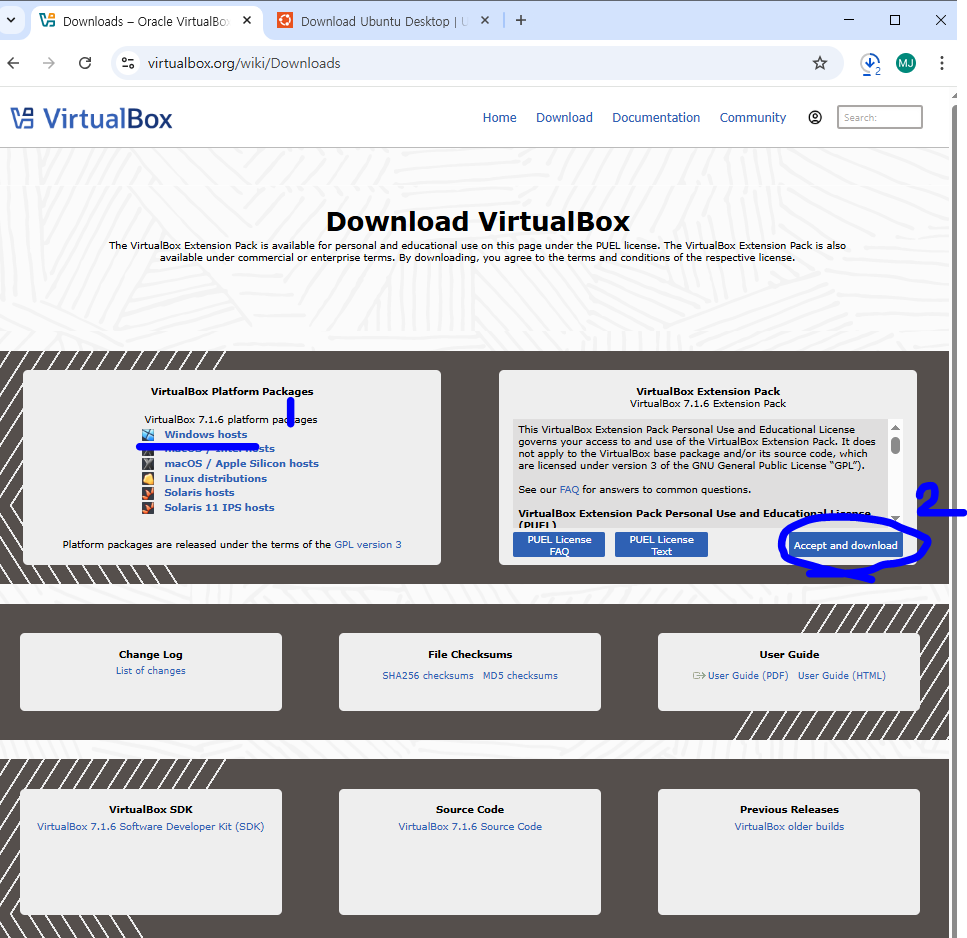Open site information icon in address bar
The width and height of the screenshot is (967, 938).
pos(128,63)
